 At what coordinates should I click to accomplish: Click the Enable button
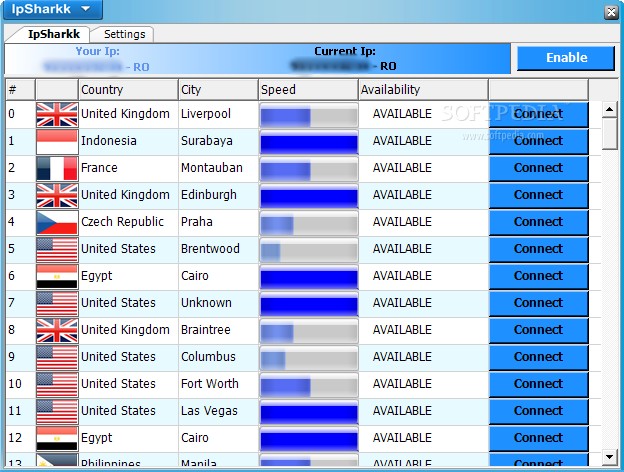566,58
